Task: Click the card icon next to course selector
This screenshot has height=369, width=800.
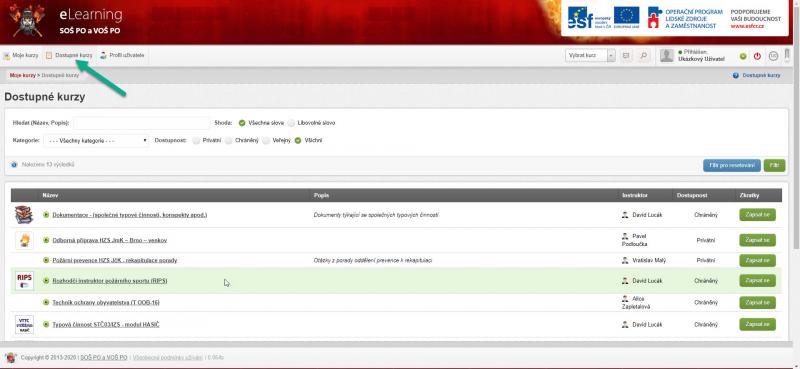Action: [627, 56]
